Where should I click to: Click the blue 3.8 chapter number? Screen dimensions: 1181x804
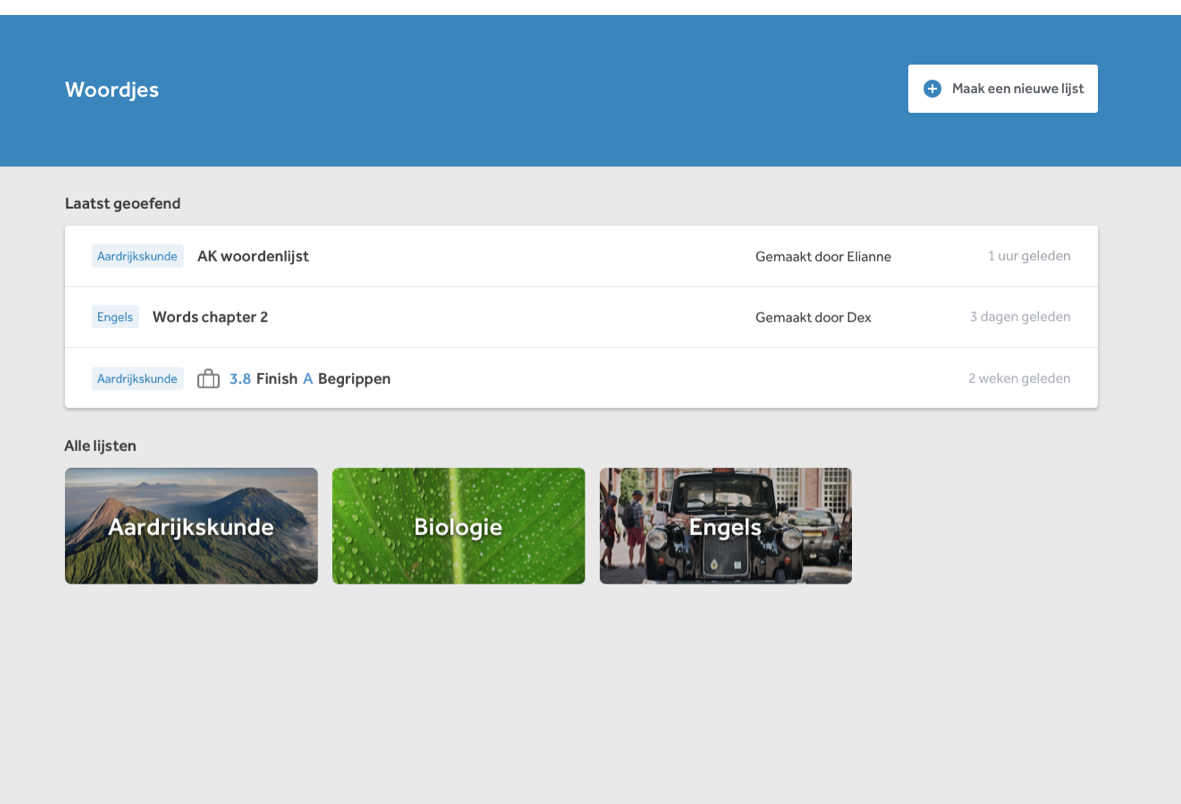(x=240, y=379)
